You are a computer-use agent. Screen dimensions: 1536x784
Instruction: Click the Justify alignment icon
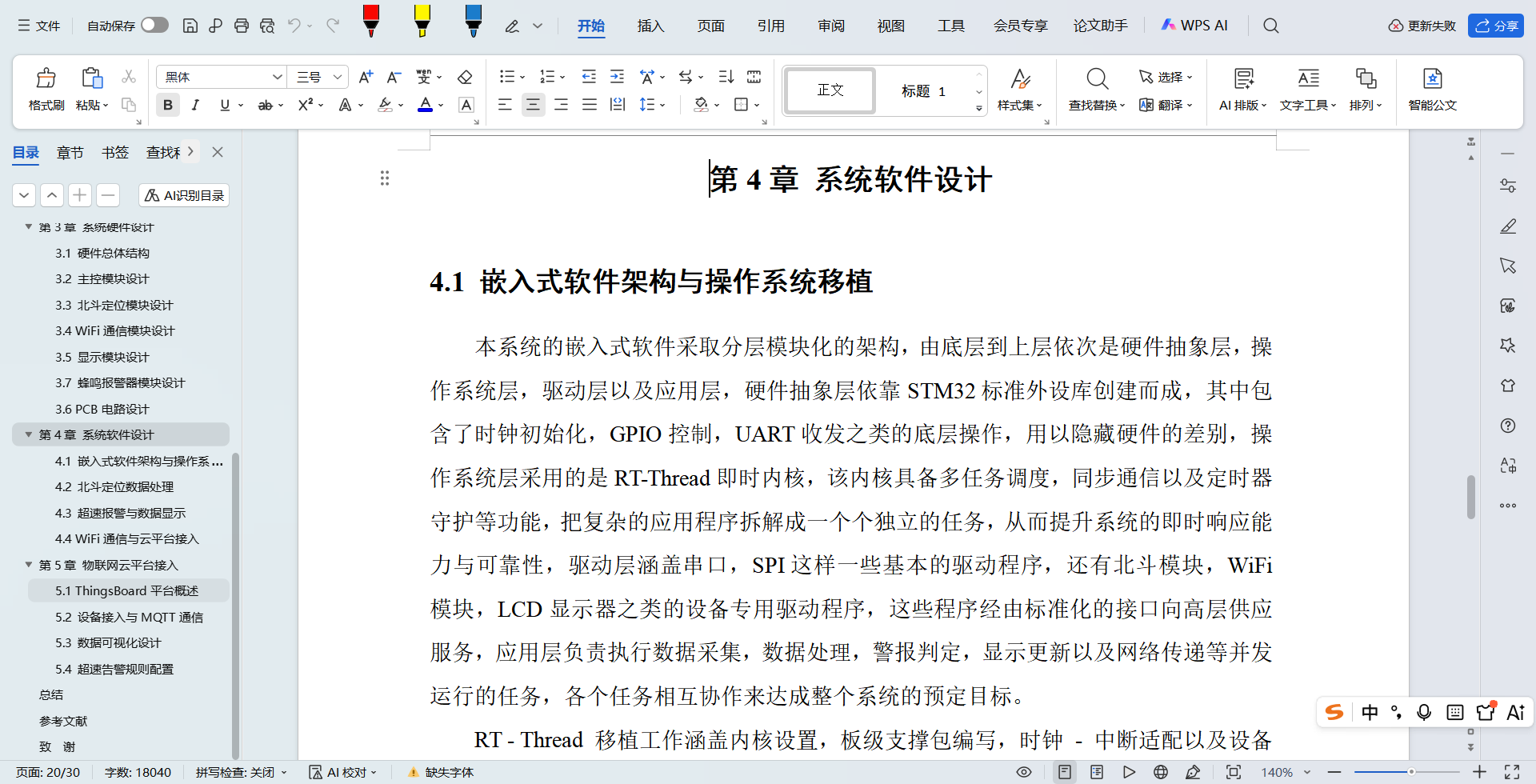pos(590,105)
